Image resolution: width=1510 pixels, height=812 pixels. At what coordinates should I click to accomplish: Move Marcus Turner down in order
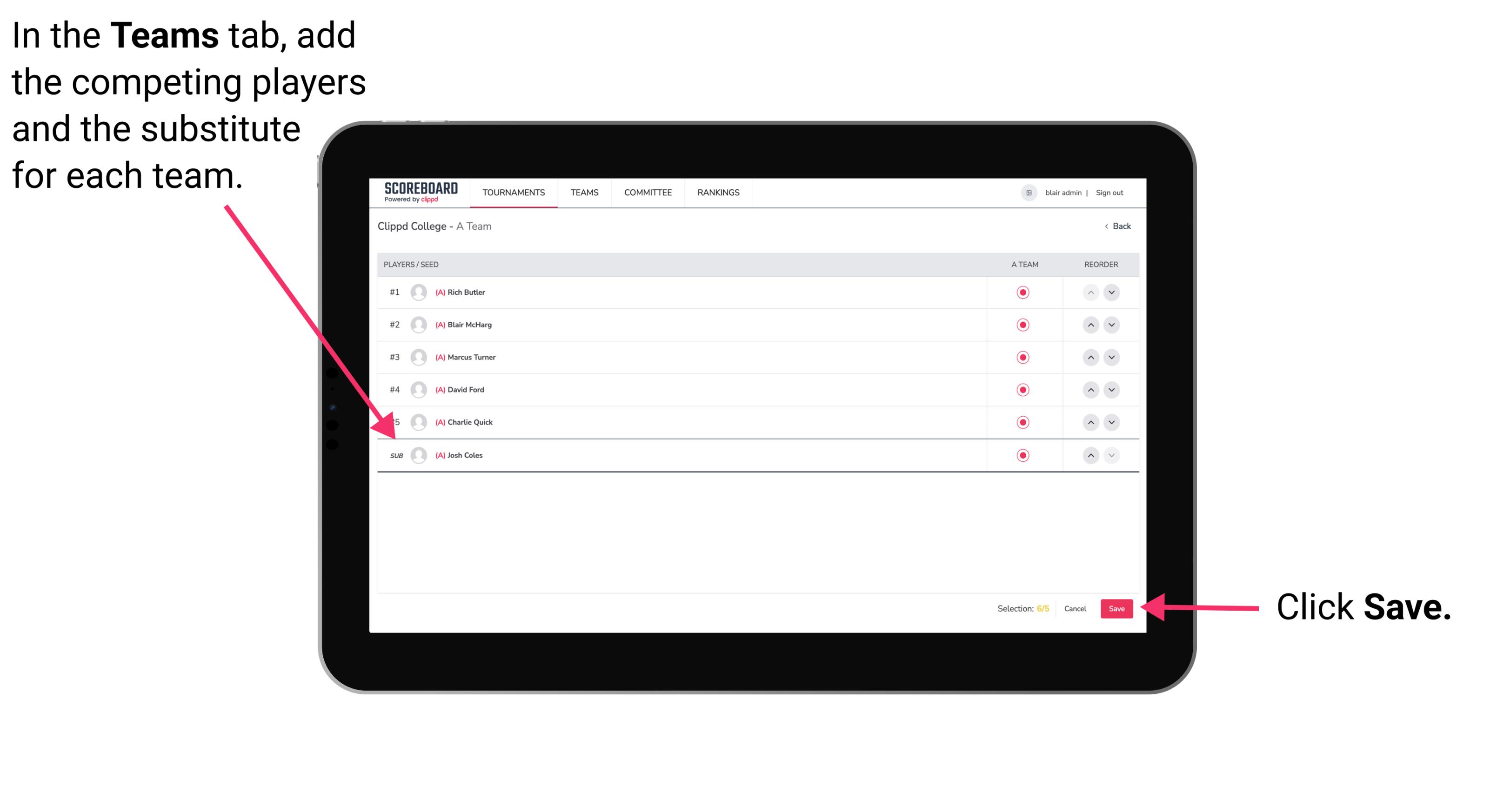1111,357
